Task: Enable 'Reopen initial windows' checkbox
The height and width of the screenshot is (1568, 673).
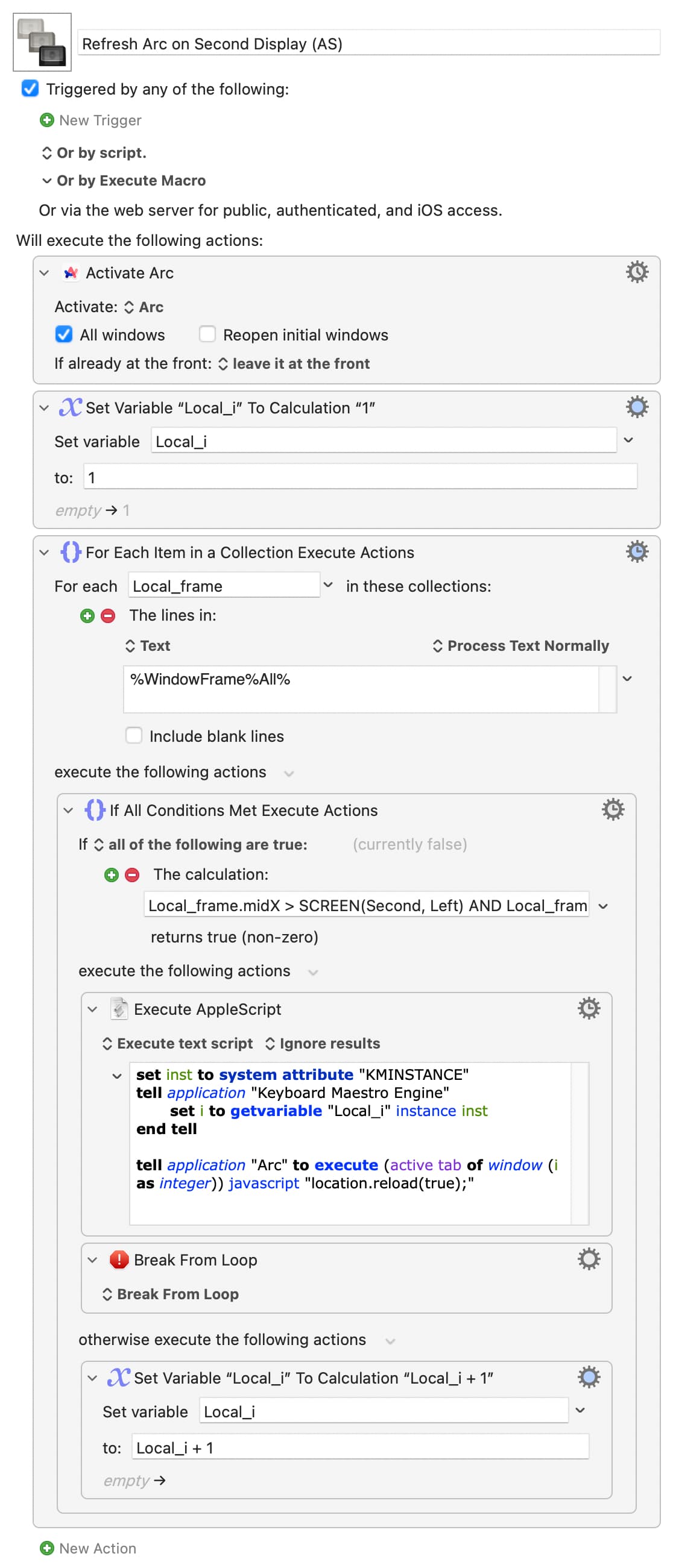Action: coord(207,334)
